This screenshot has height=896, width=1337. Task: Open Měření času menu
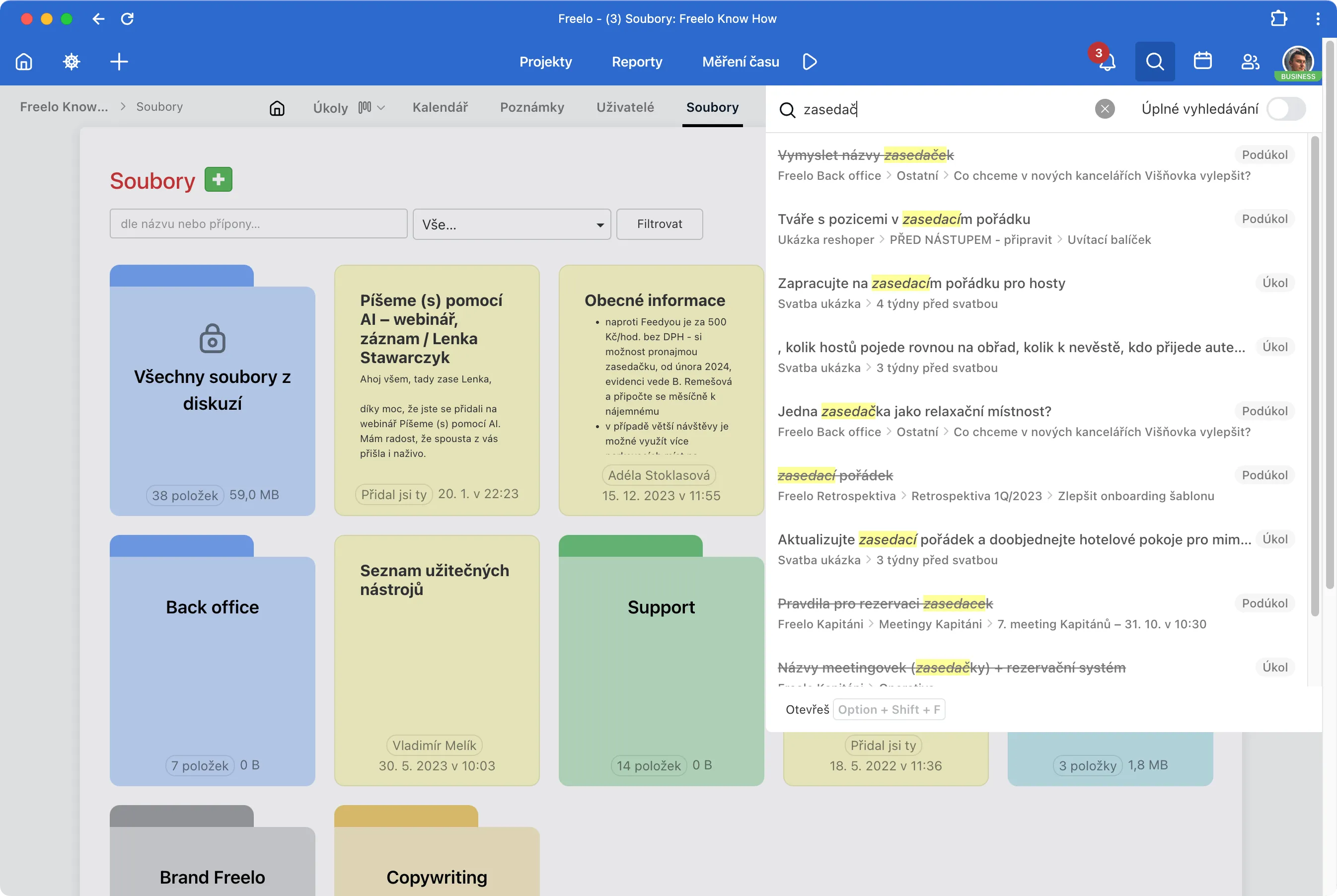tap(741, 61)
